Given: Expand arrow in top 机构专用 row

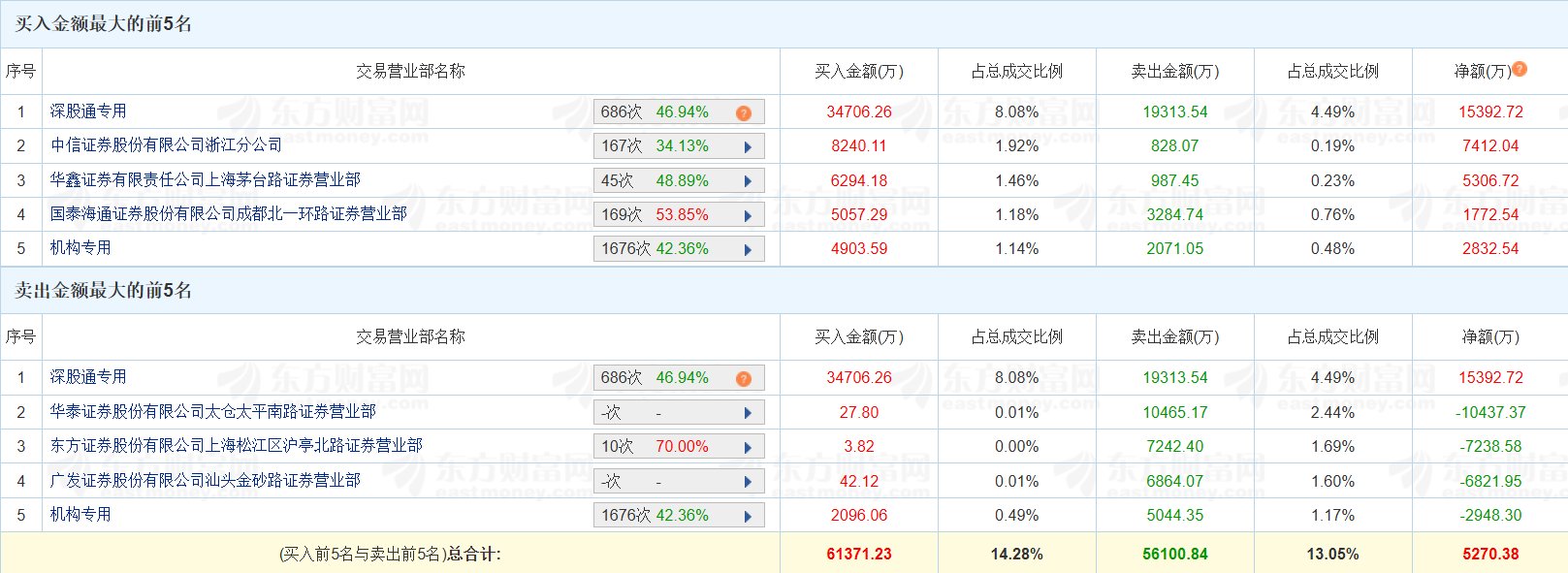Looking at the screenshot, I should pyautogui.click(x=748, y=249).
